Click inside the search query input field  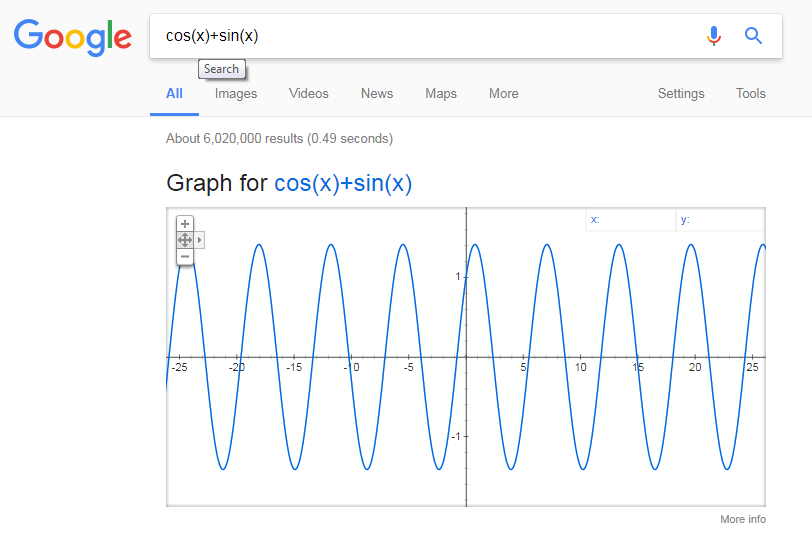[x=420, y=36]
